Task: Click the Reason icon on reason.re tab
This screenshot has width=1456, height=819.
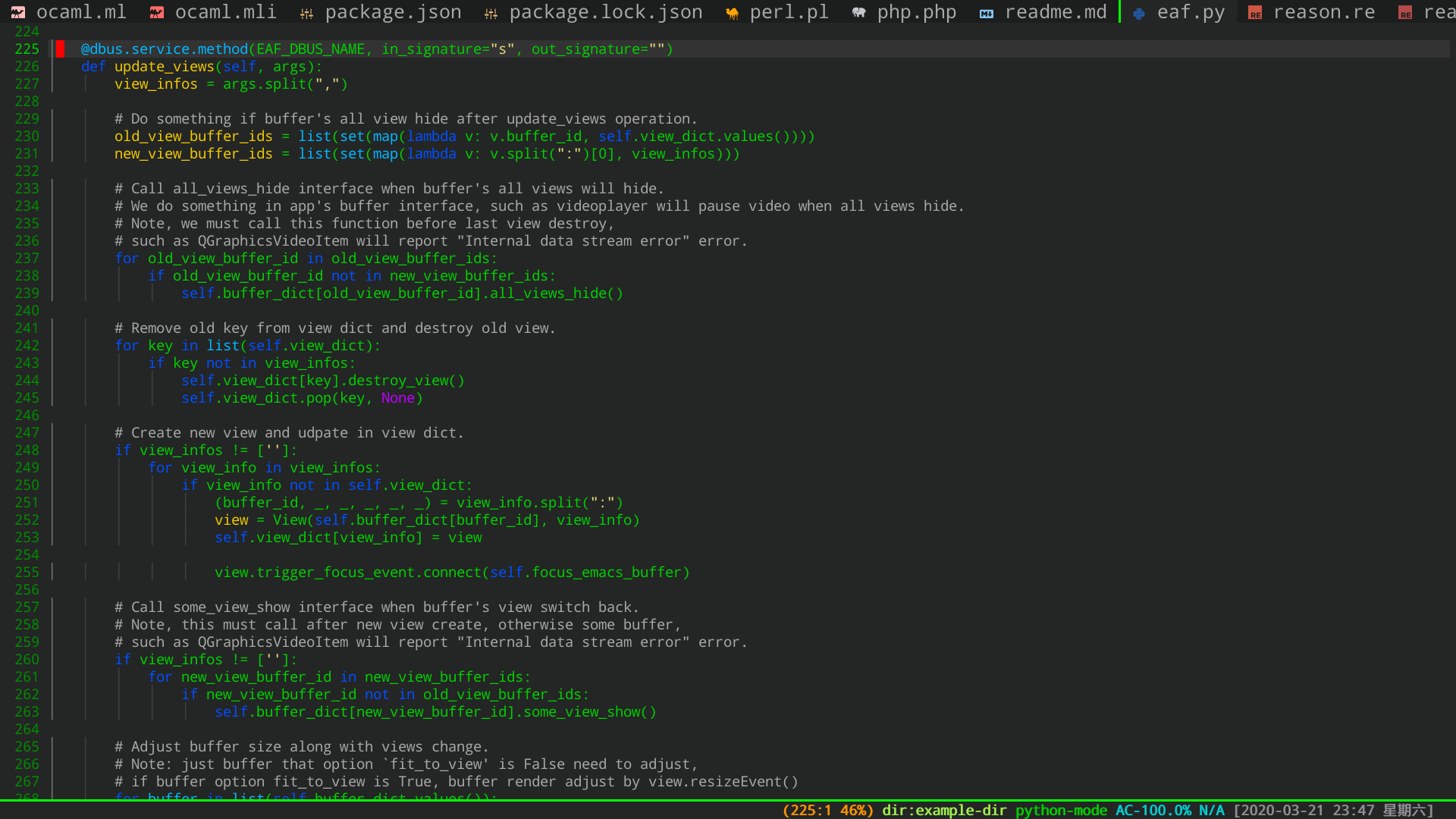Action: point(1255,14)
